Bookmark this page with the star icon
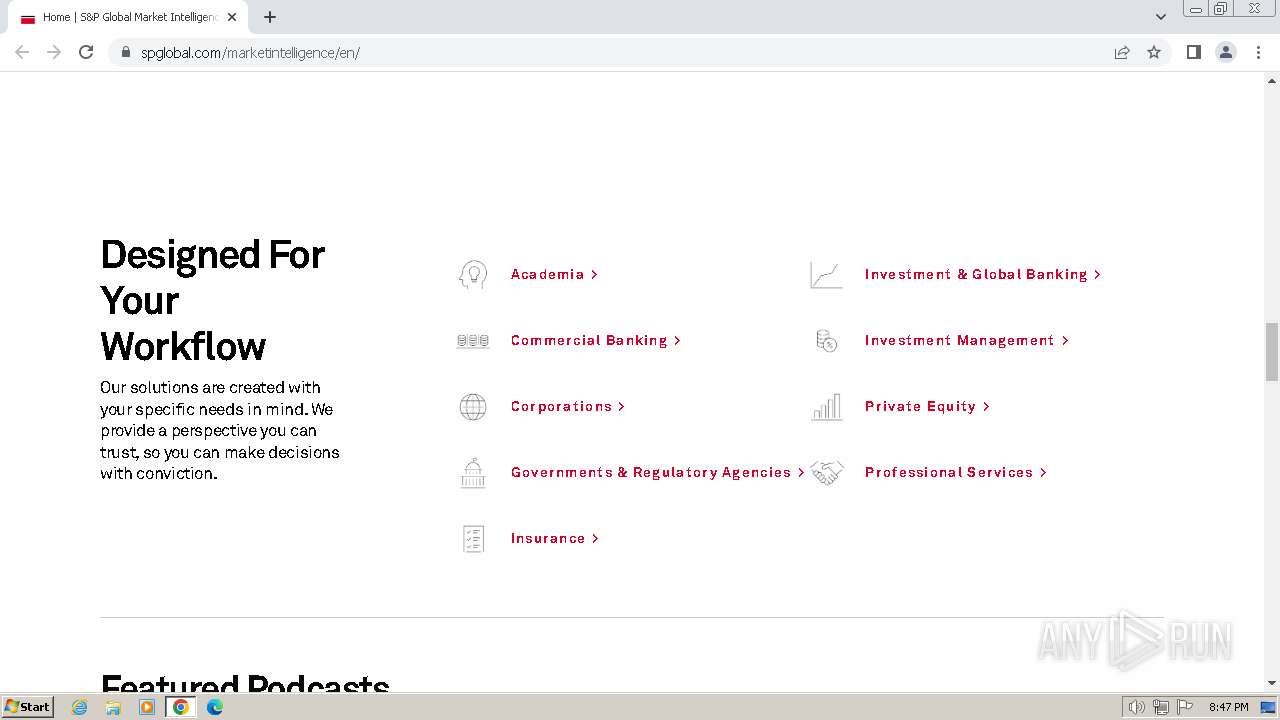 1154,52
